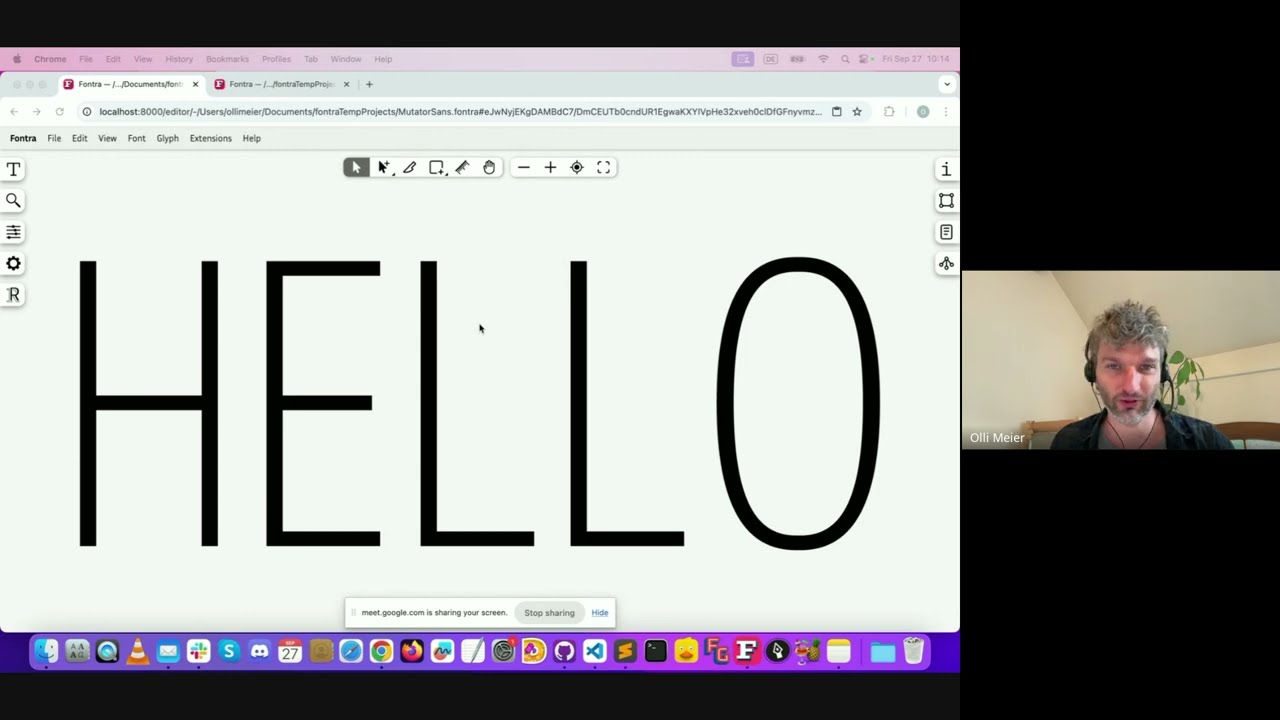
Task: Open the macOS Bookmarks menu
Action: [227, 59]
